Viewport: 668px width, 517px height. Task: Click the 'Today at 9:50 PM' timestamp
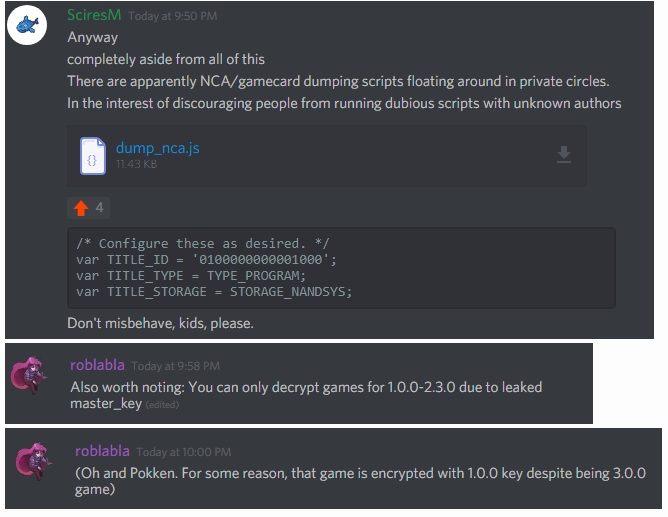(173, 16)
